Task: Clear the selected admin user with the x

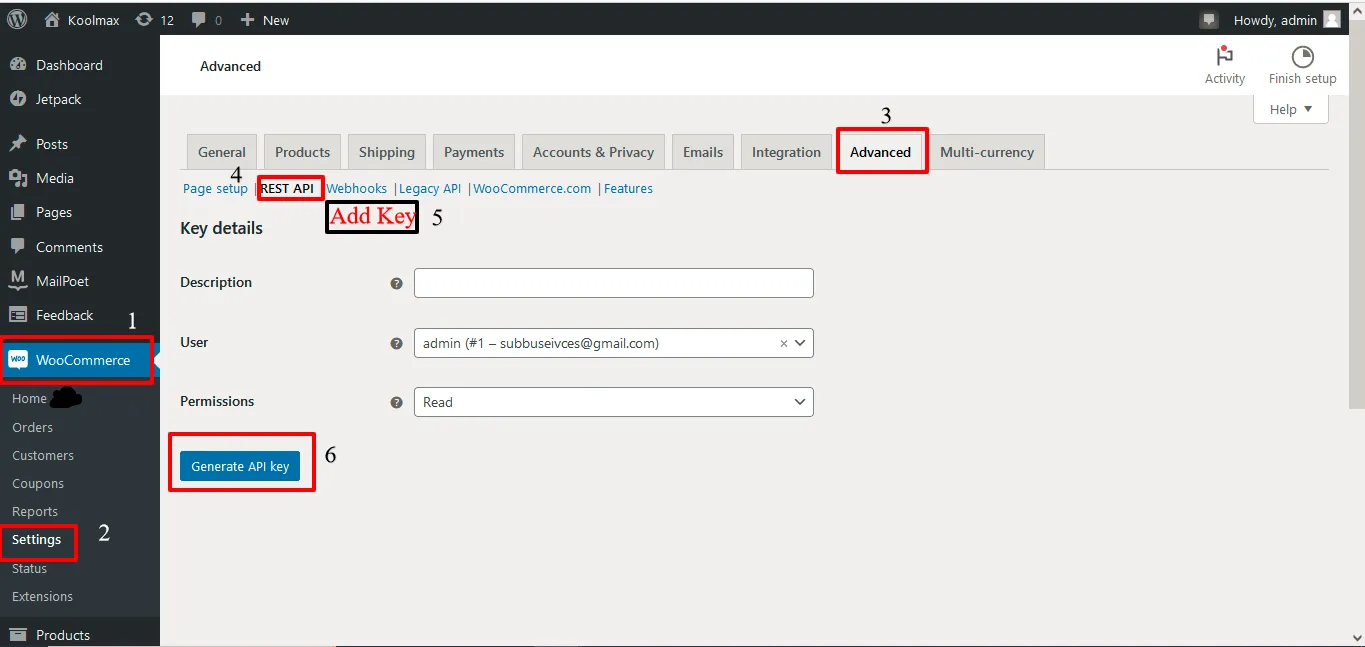Action: pyautogui.click(x=784, y=343)
